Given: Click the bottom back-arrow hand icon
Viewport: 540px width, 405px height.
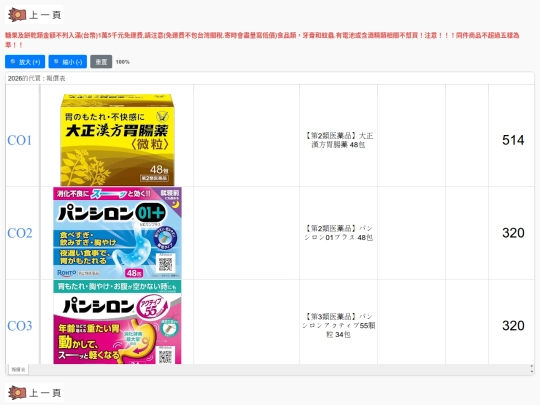Looking at the screenshot, I should coord(17,393).
